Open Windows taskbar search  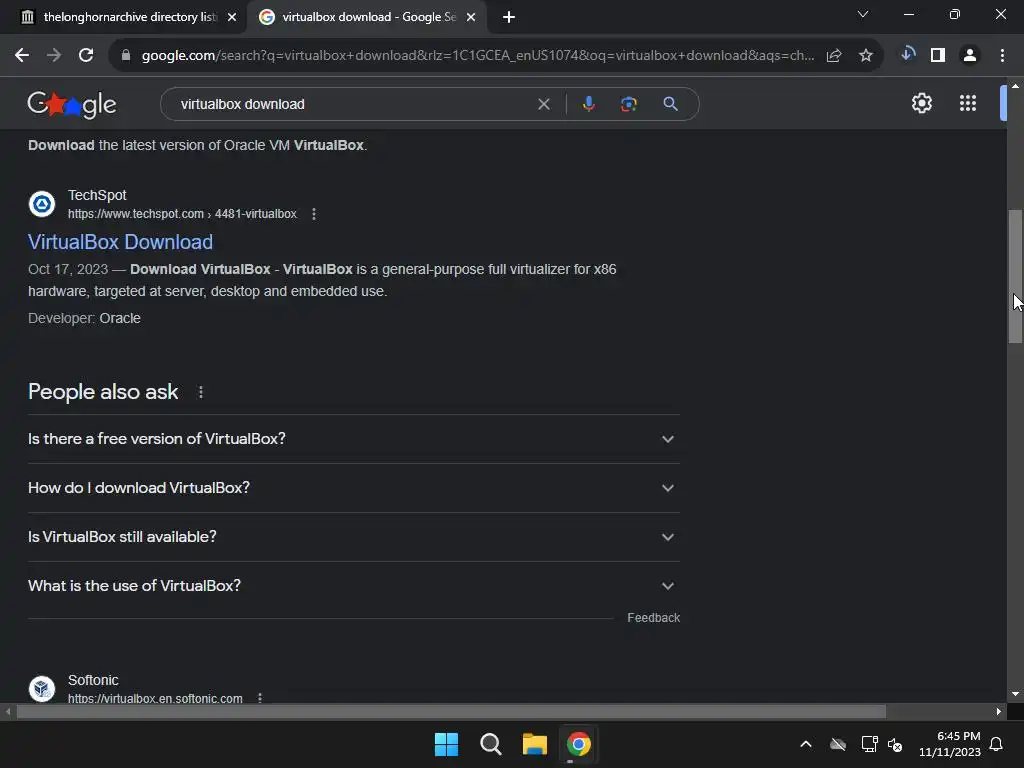tap(490, 744)
